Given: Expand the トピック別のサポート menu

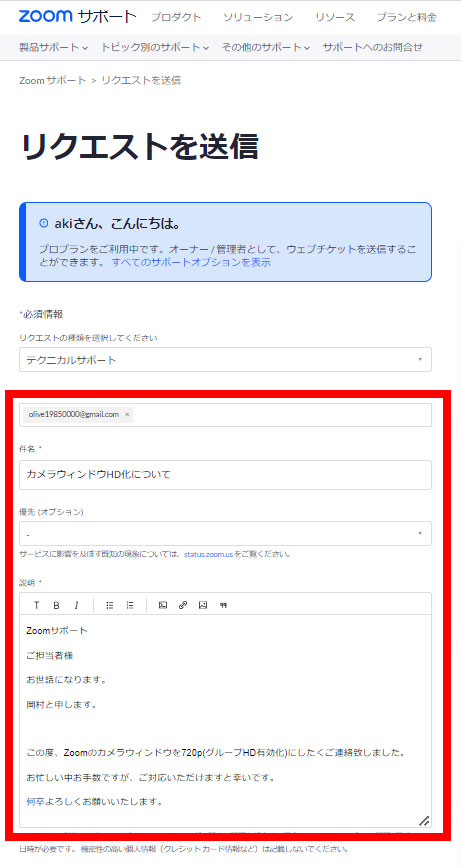Looking at the screenshot, I should point(155,48).
